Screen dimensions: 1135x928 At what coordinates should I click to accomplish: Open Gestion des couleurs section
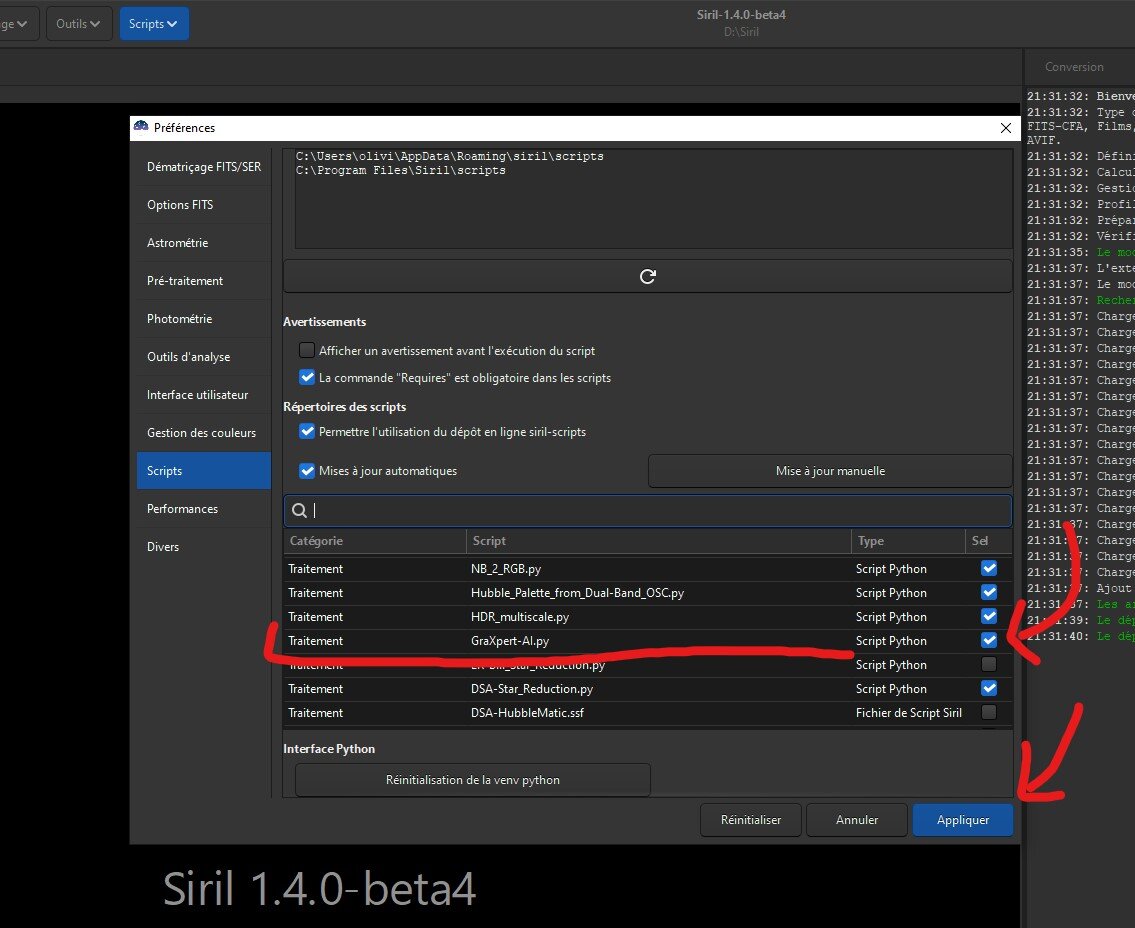[x=204, y=433]
